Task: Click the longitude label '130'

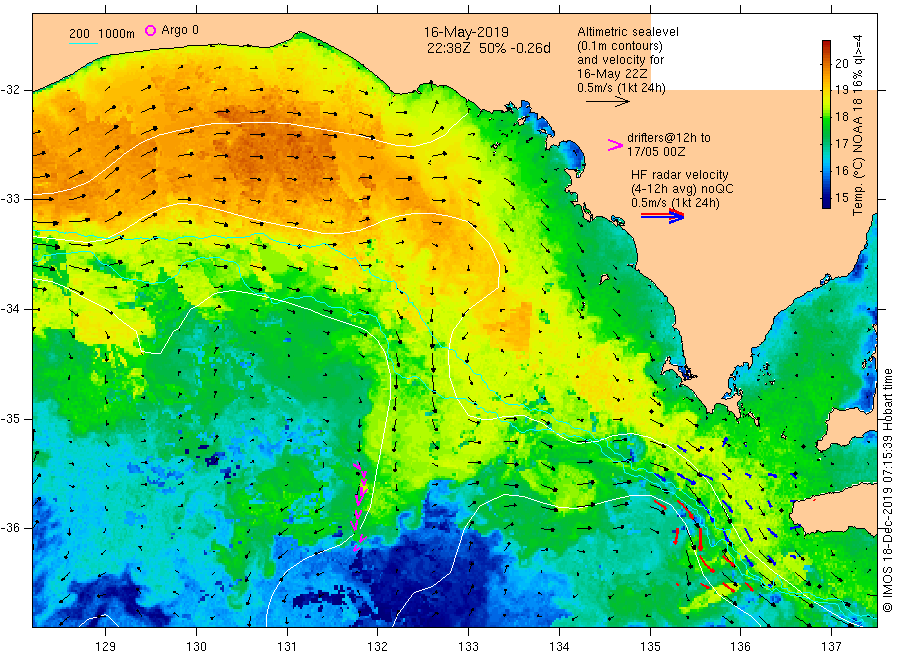Action: [x=196, y=647]
